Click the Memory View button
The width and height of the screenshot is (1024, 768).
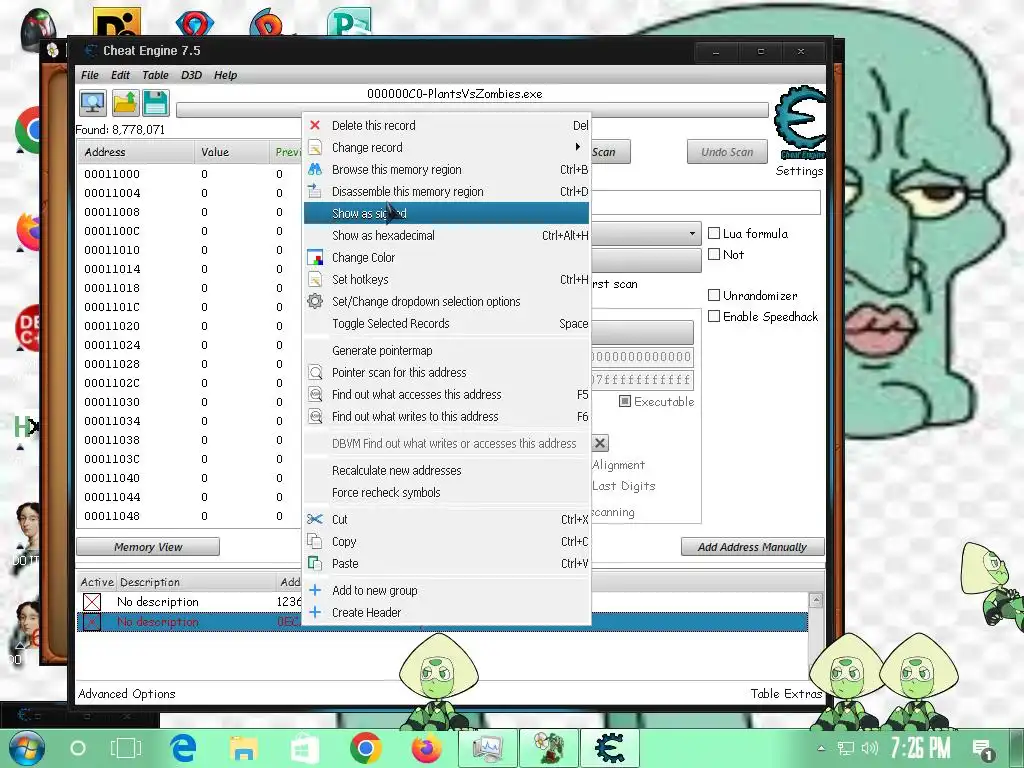[x=148, y=547]
